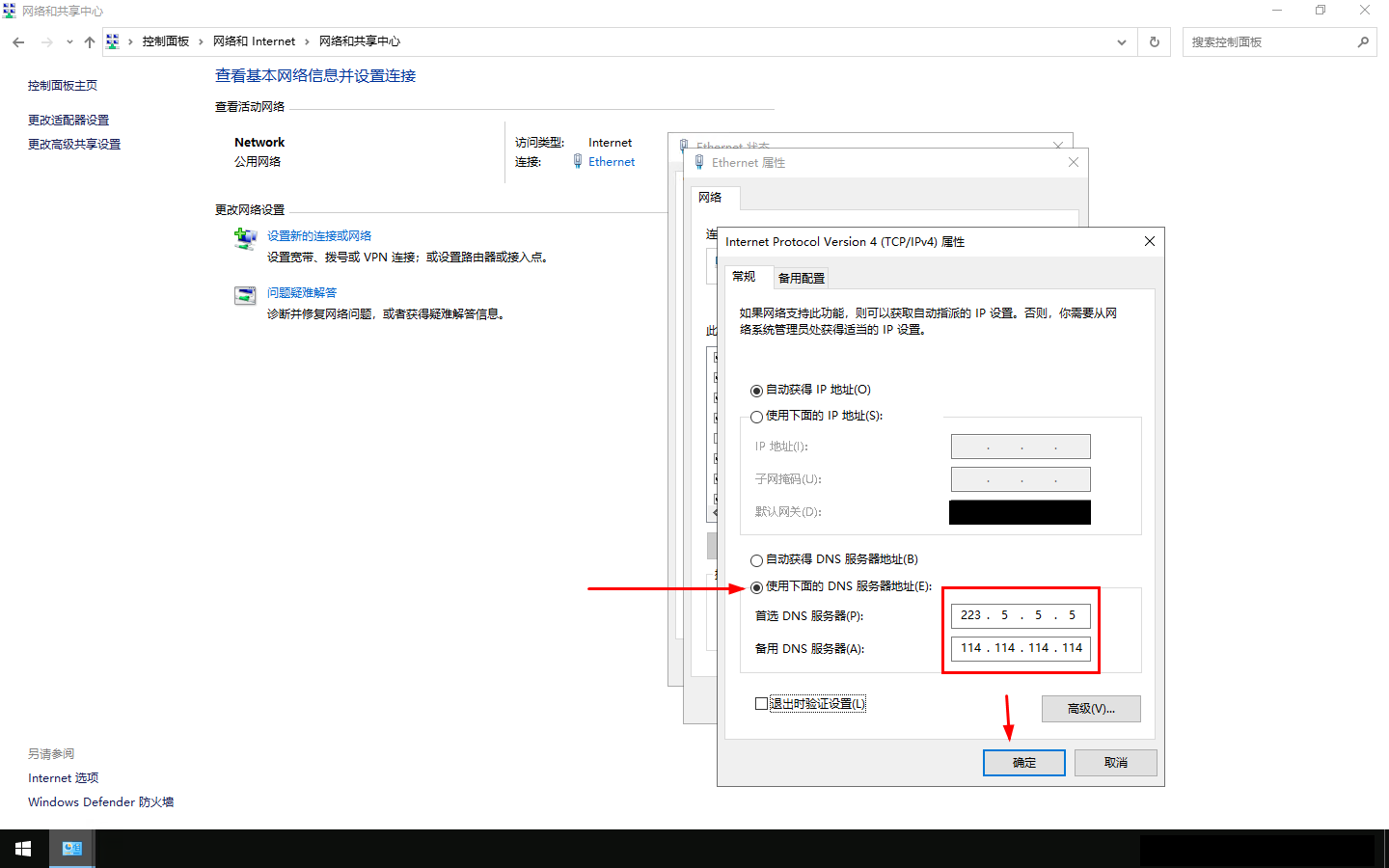Select the 常规 tab

pyautogui.click(x=744, y=277)
